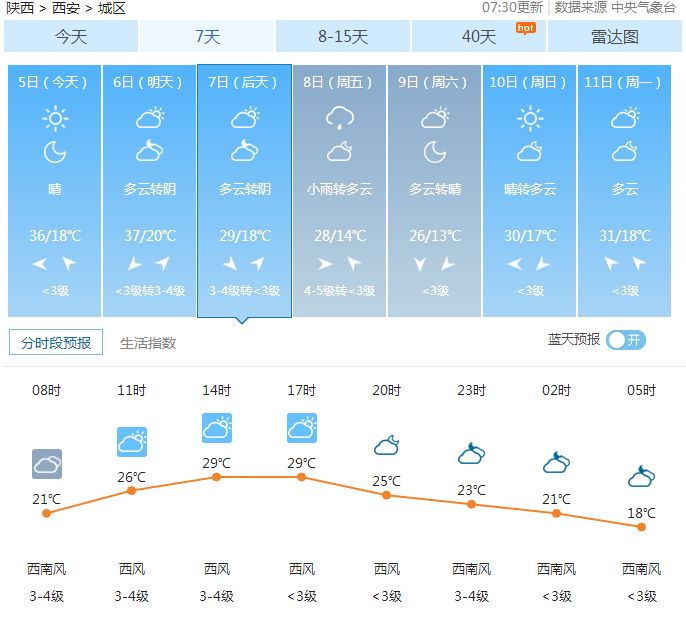The height and width of the screenshot is (617, 686).
Task: Click the cloudy moon night icon for 8日
Action: pos(340,151)
